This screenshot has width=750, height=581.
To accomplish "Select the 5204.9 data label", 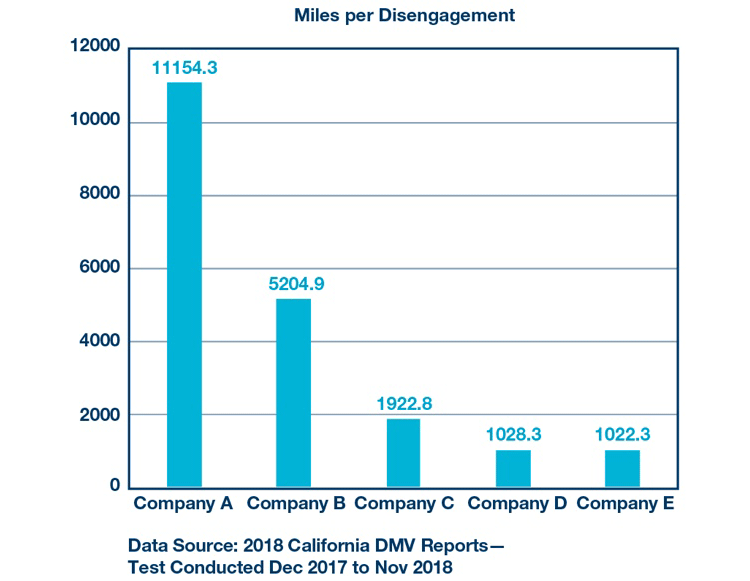I will coord(296,284).
